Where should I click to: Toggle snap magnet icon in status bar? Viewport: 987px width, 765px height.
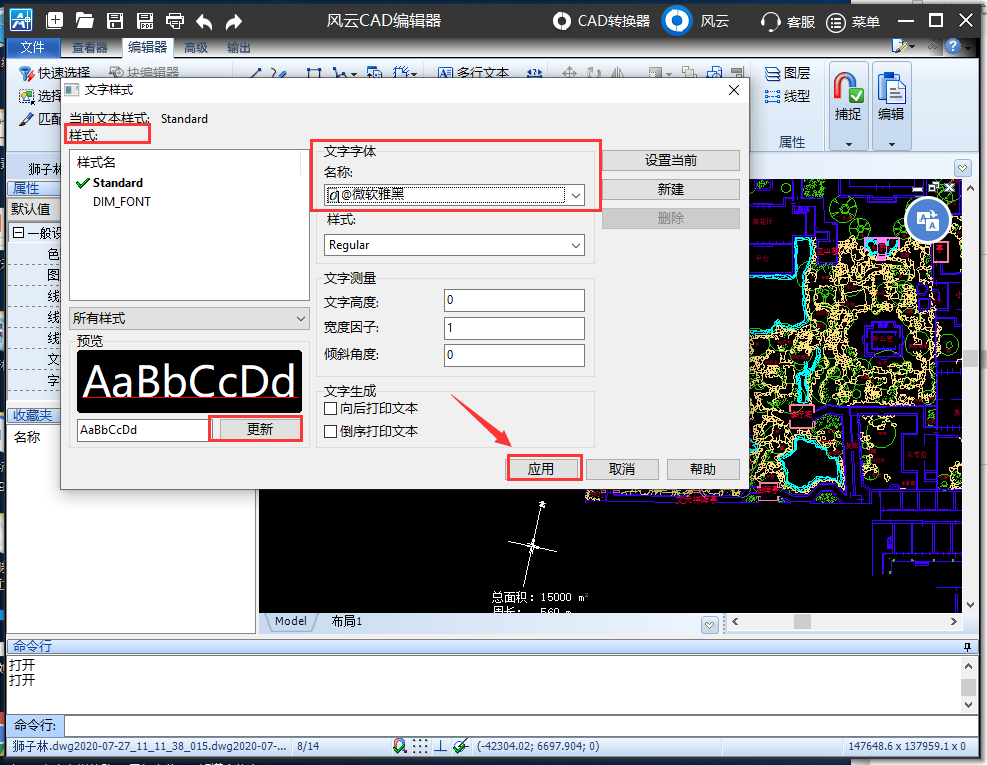click(x=400, y=746)
